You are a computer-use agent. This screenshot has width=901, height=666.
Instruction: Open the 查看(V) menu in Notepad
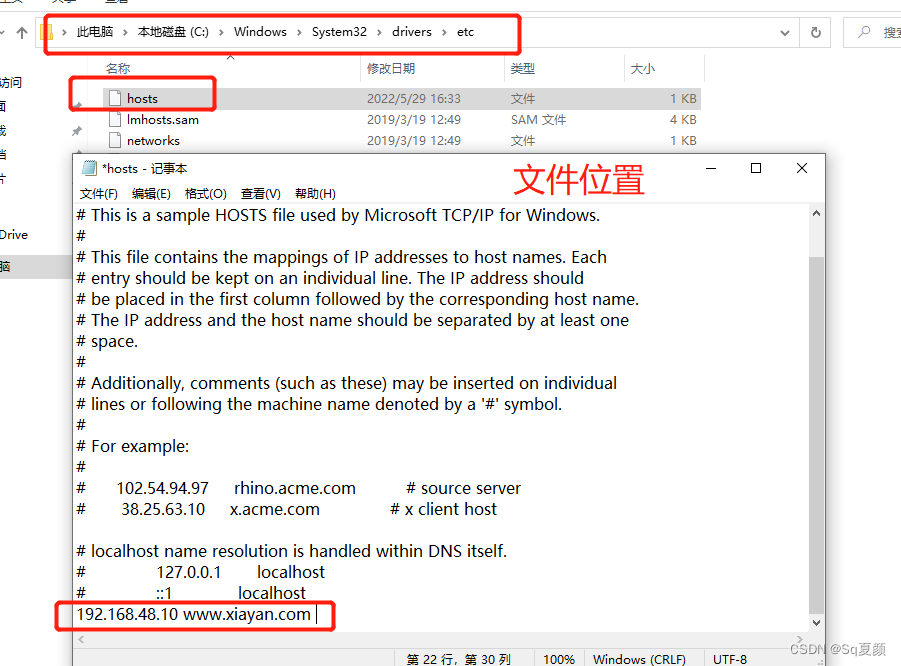tap(260, 194)
